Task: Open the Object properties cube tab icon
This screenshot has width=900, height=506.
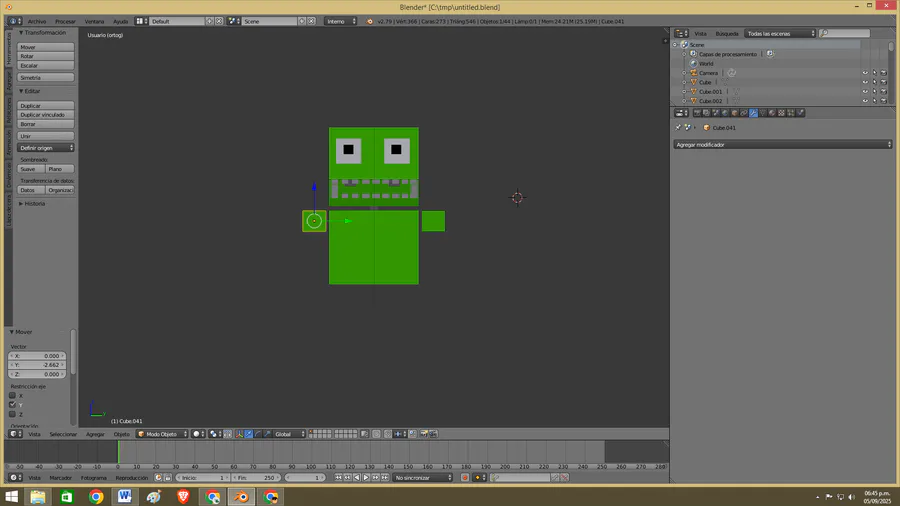Action: coord(735,113)
